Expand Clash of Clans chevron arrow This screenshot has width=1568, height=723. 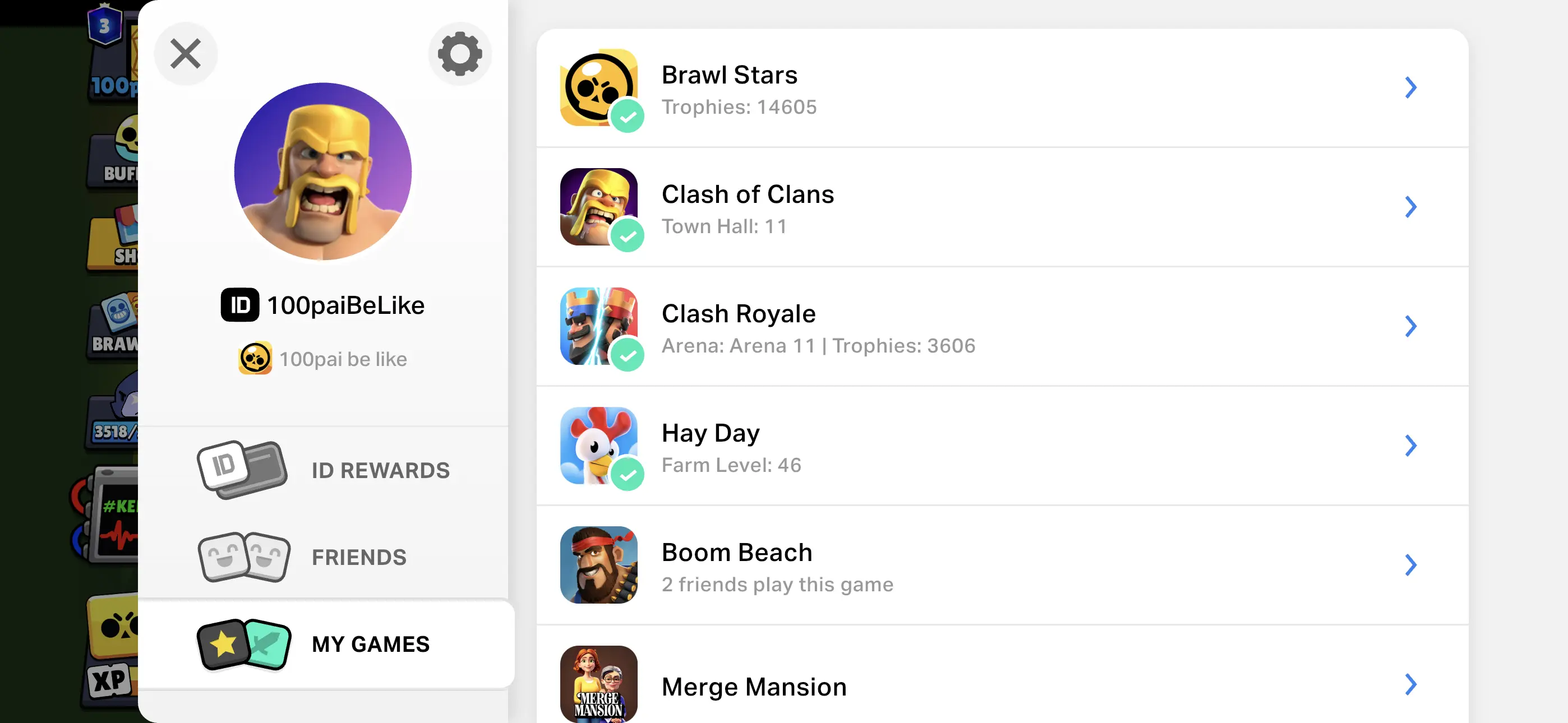[x=1410, y=207]
